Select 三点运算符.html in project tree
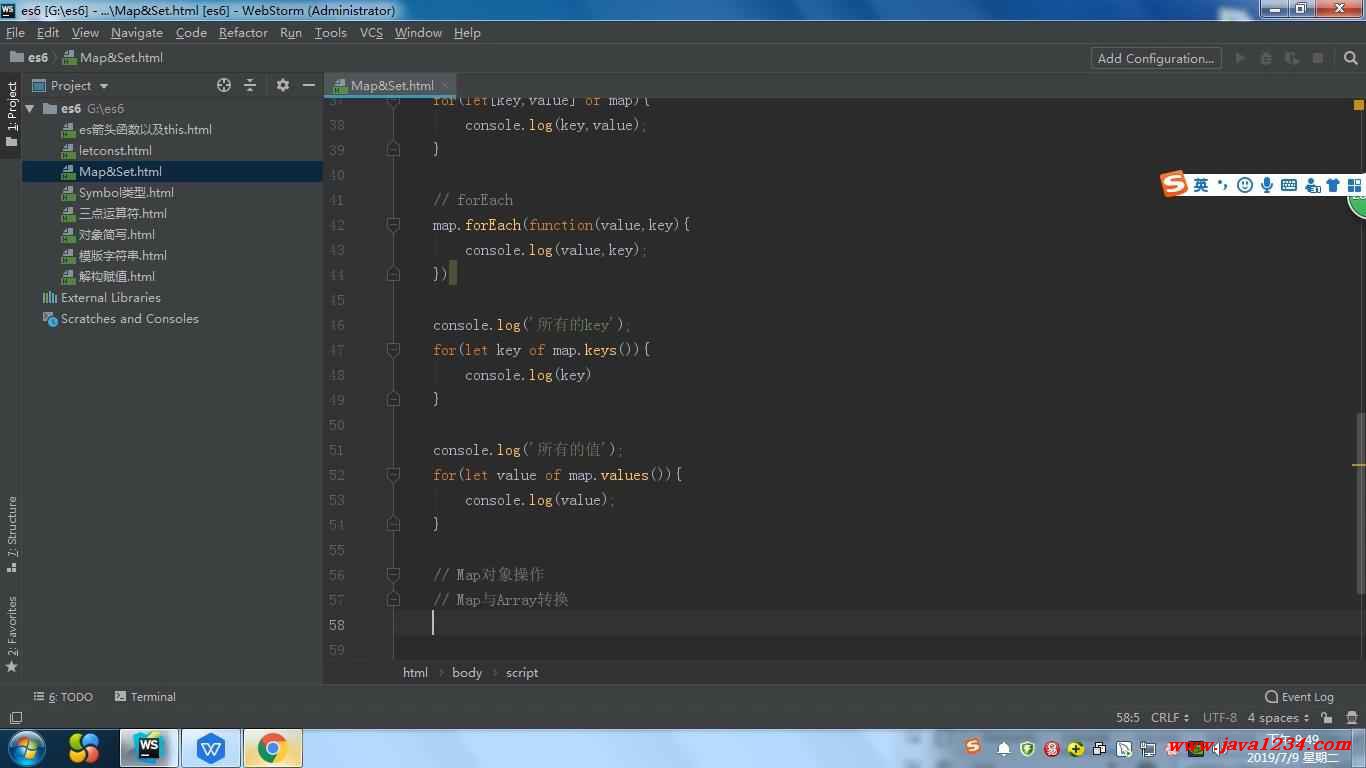Screen dimensions: 1366x768 click(122, 214)
